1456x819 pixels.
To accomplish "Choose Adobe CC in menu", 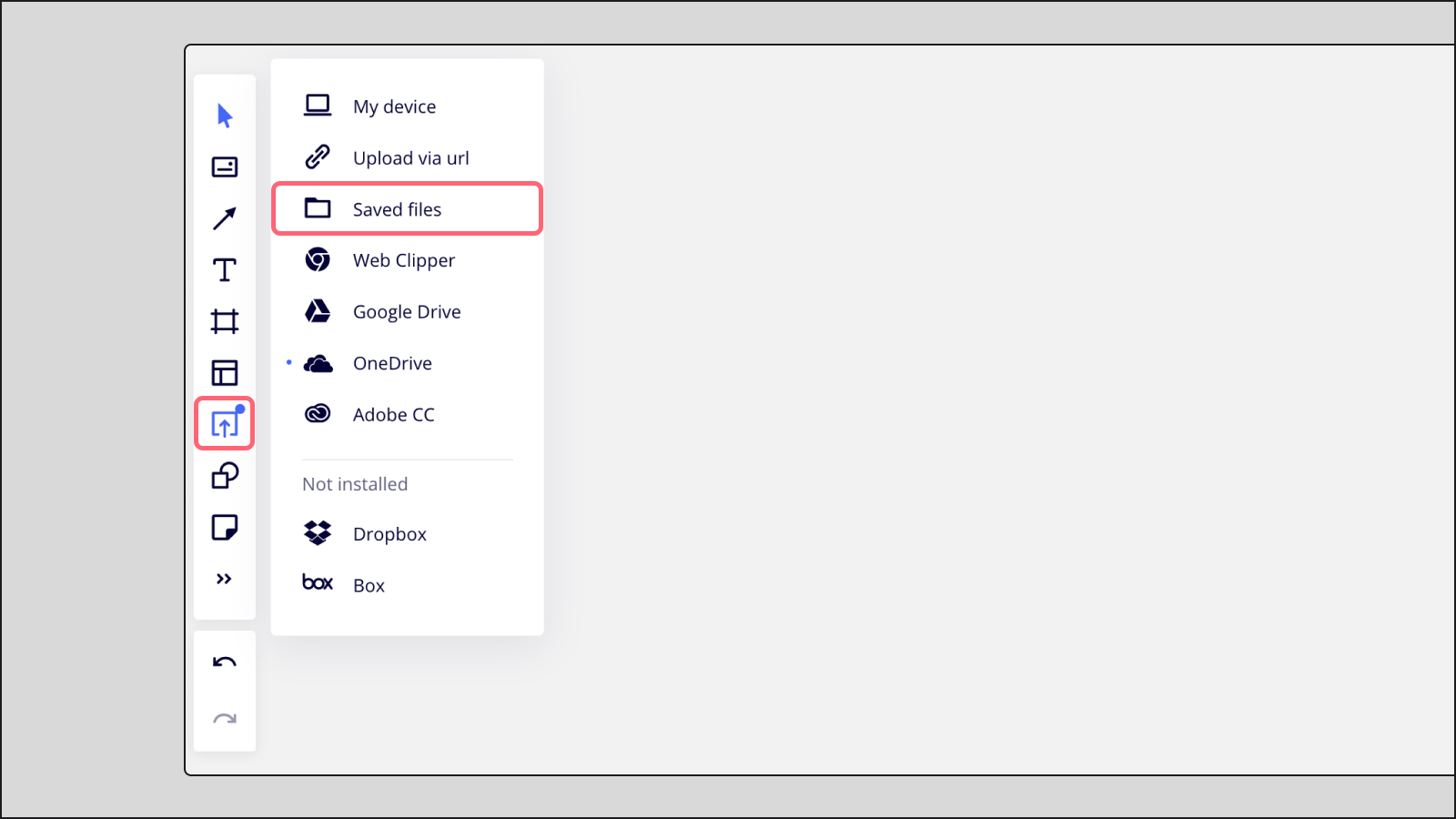I will pos(393,415).
